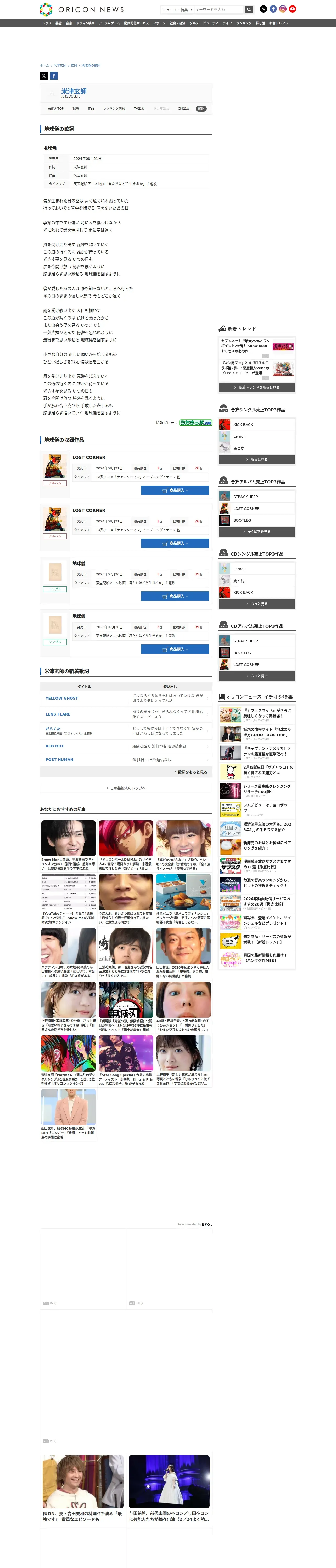
Task: Click the 新着トレンド heading icon
Action: point(222,329)
